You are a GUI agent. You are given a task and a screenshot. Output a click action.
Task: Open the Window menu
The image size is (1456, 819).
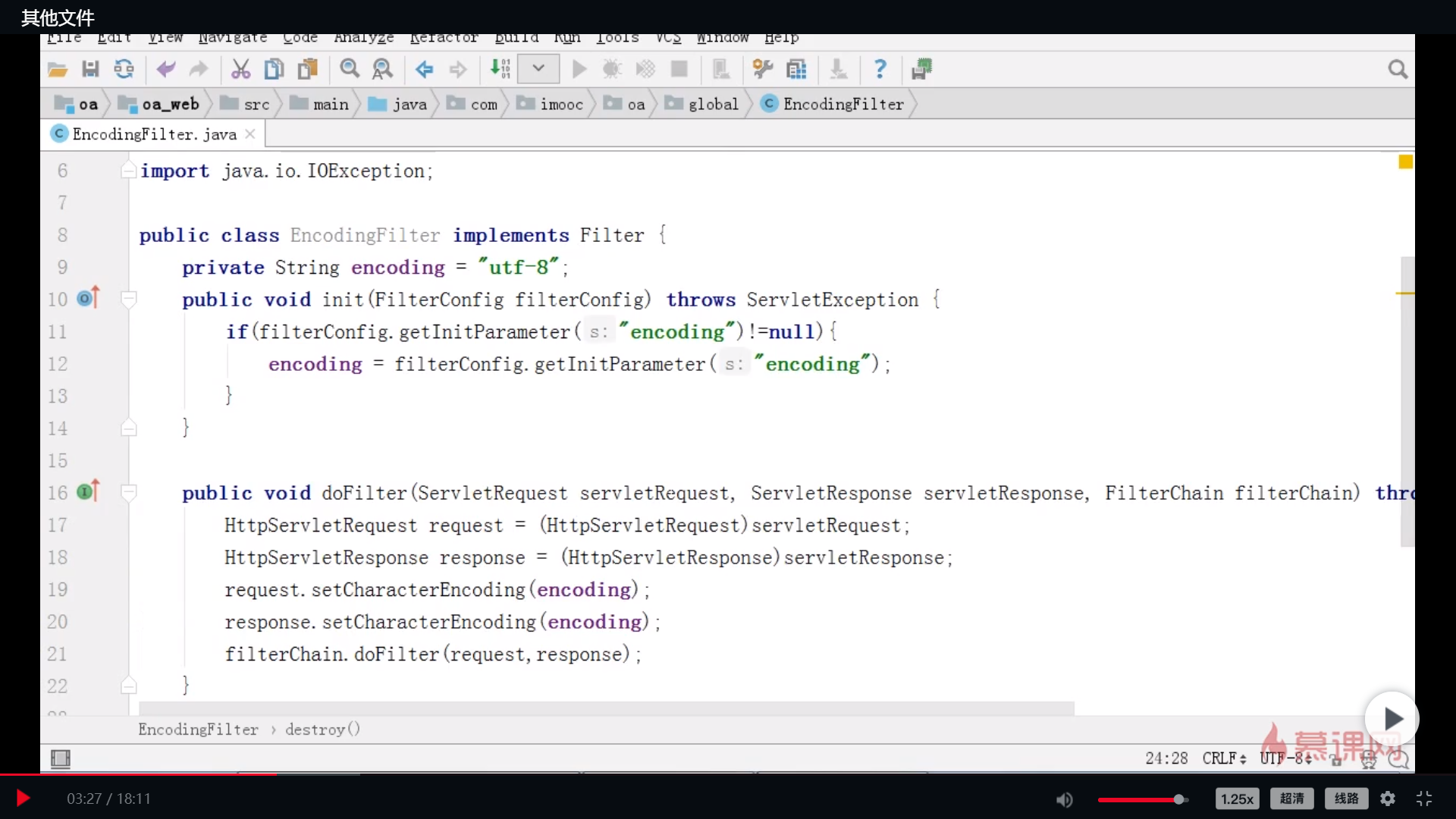click(x=723, y=38)
